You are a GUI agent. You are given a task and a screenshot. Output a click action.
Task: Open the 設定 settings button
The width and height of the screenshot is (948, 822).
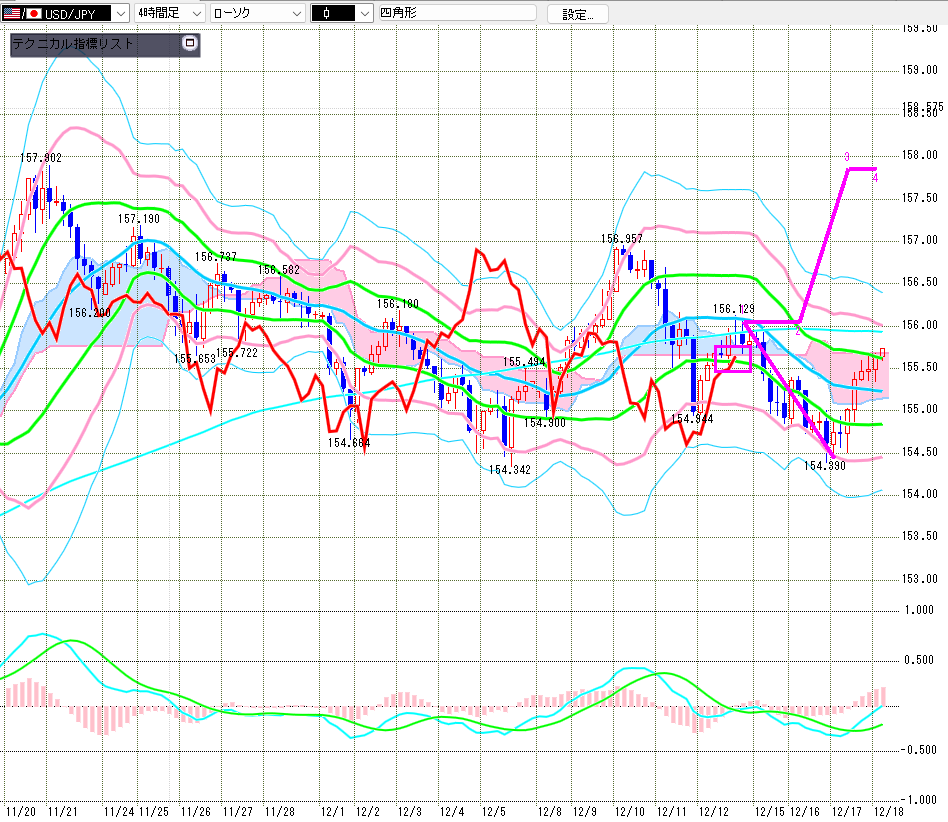pyautogui.click(x=577, y=14)
